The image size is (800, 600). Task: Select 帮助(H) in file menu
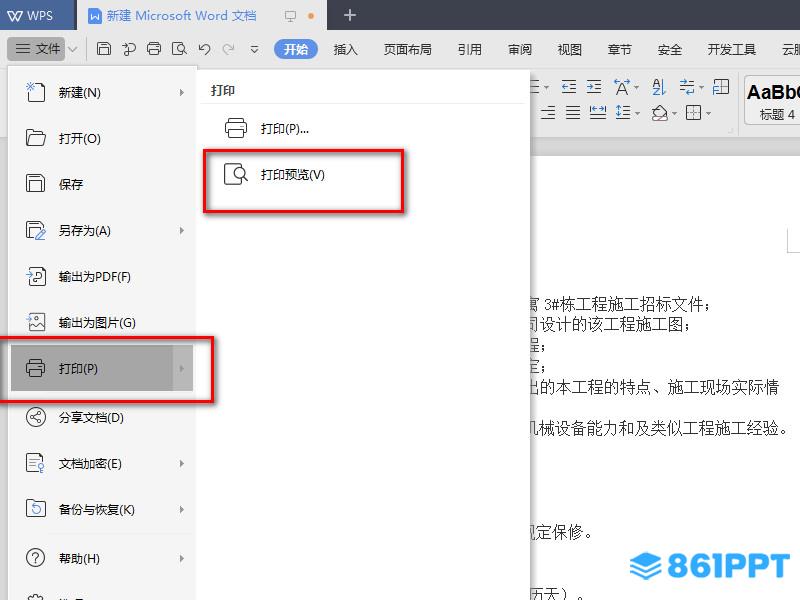(102, 558)
